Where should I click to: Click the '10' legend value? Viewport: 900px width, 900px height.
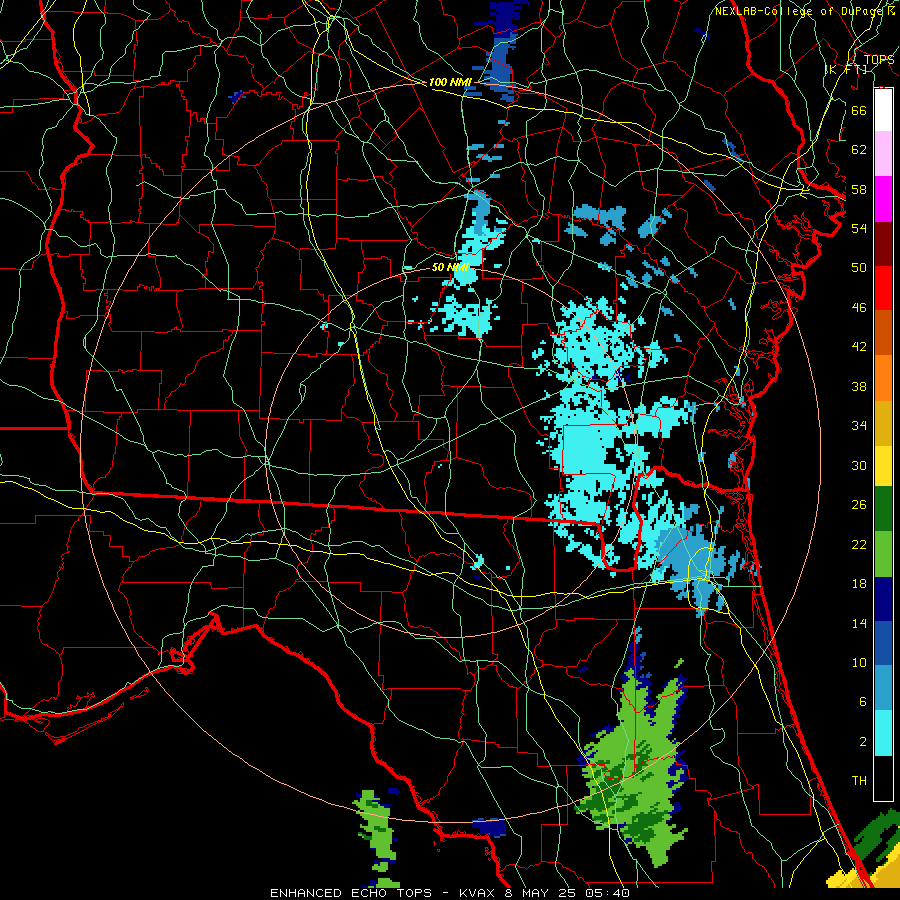[859, 662]
